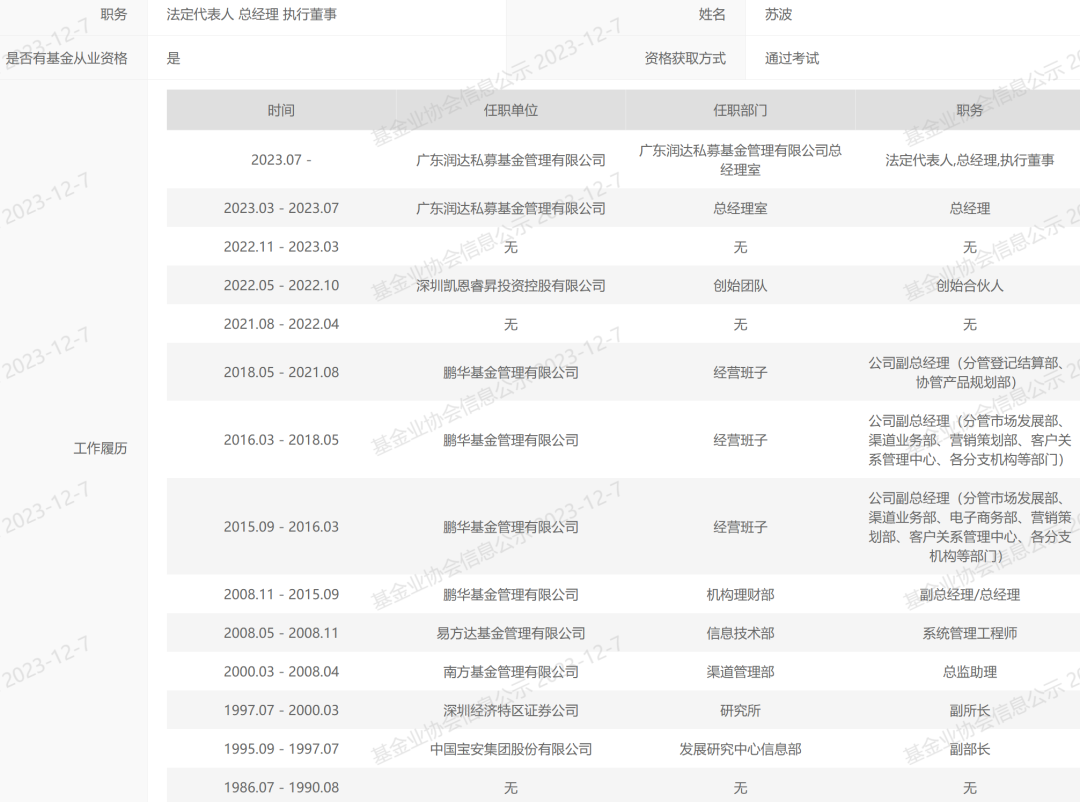Select the text 法定代表人 总经理 执行董事 in the header
Image resolution: width=1080 pixels, height=802 pixels.
point(251,14)
